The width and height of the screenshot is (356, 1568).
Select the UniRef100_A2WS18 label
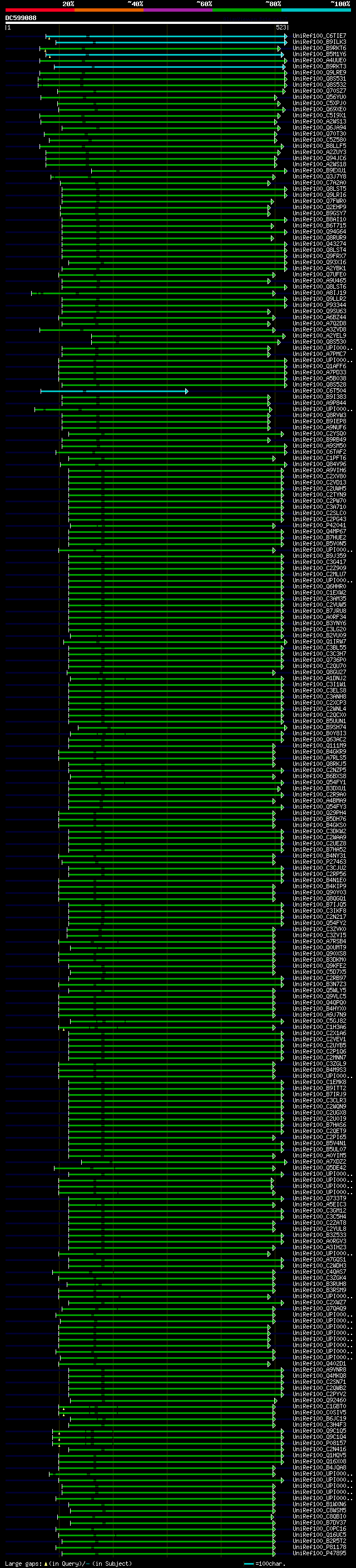click(319, 164)
